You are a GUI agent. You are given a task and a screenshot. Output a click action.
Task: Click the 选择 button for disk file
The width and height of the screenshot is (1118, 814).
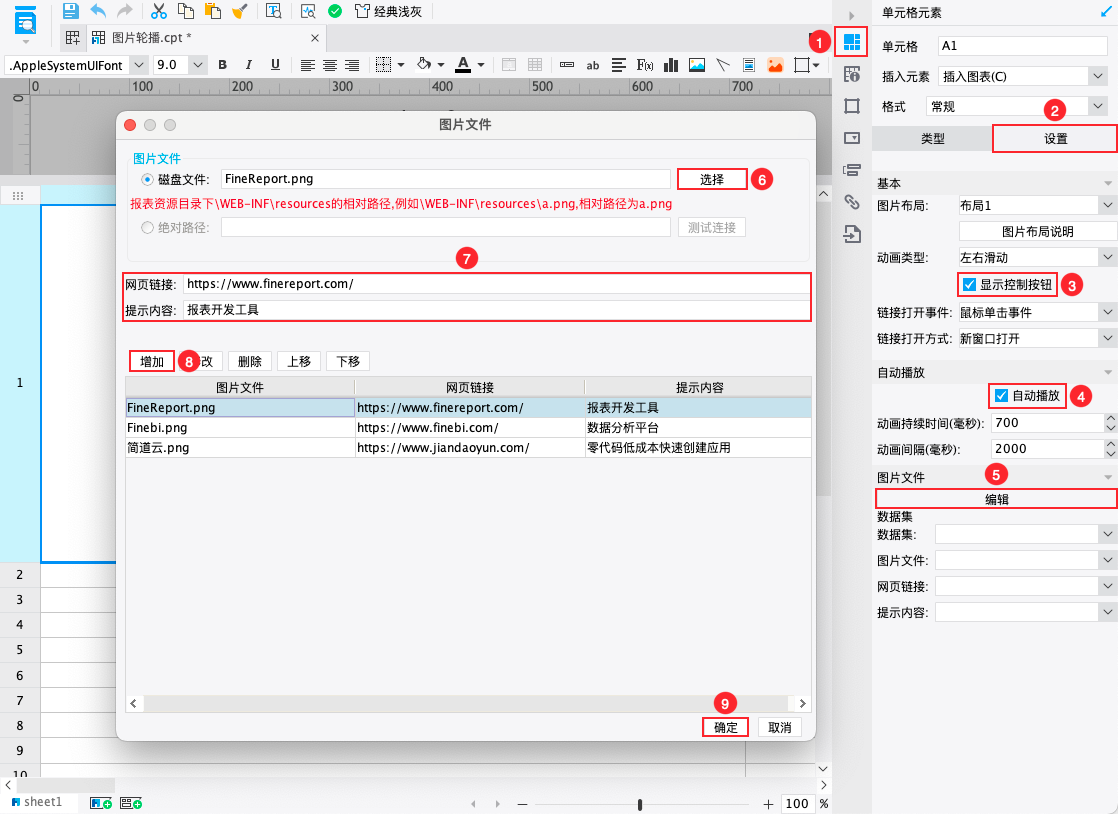(712, 180)
